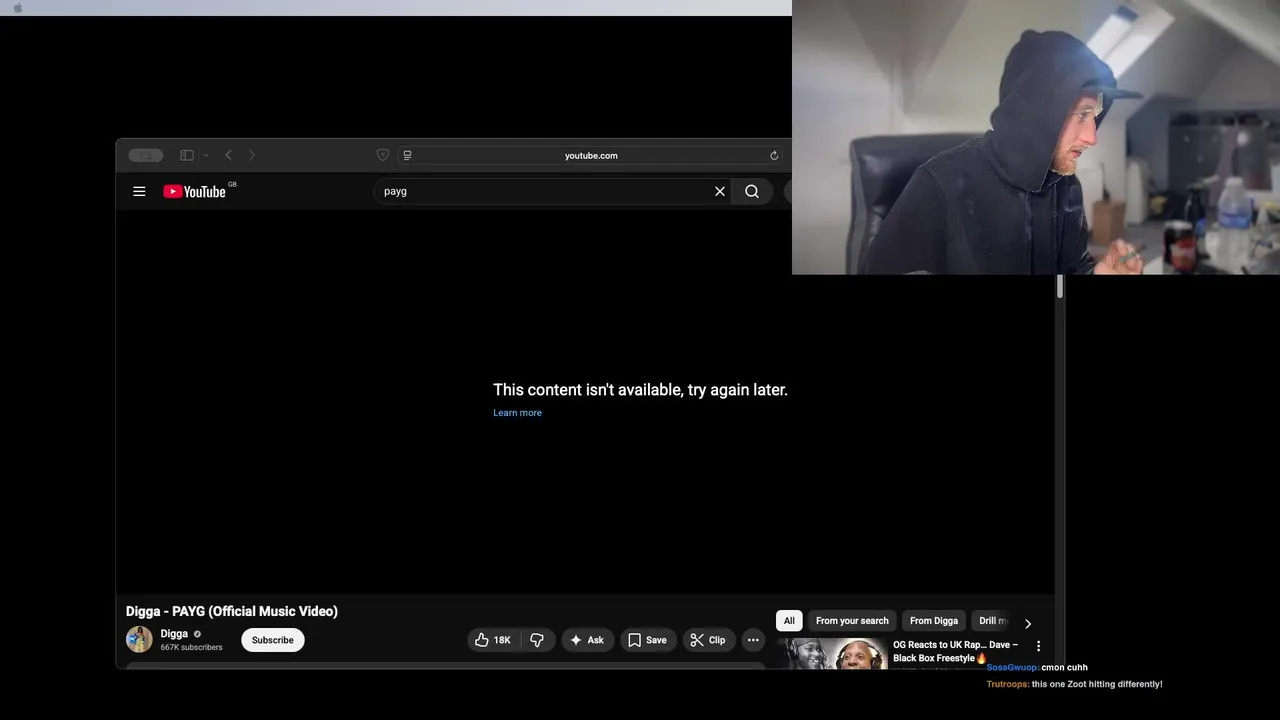Create a clip with the Clip button
The height and width of the screenshot is (720, 1280).
tap(709, 640)
